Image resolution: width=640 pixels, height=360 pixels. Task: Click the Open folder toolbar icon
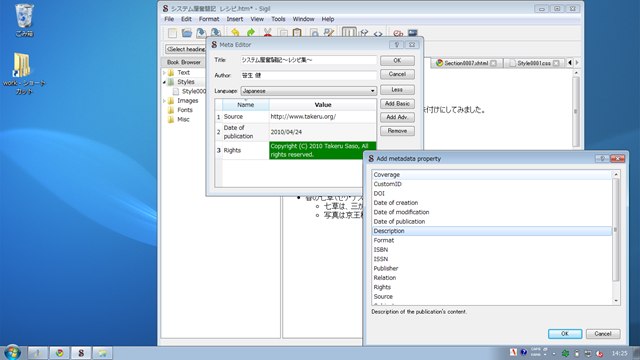[187, 33]
